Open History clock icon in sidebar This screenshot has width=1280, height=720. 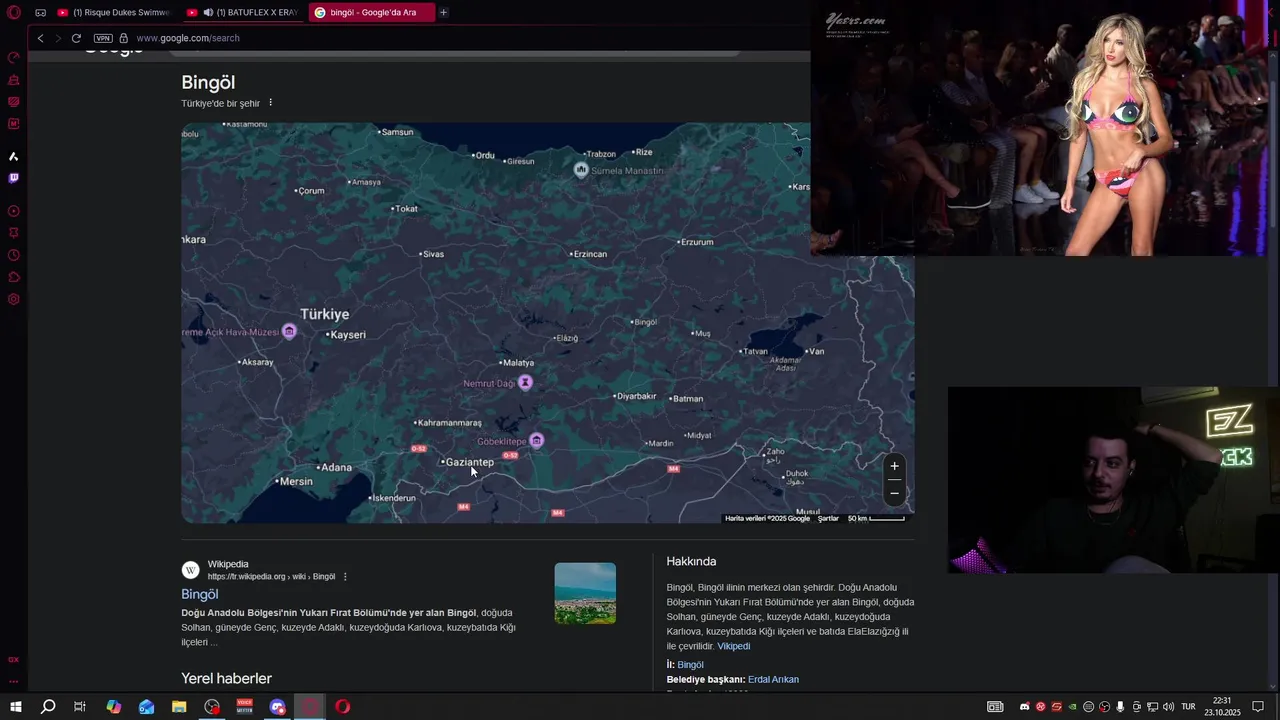tap(14, 255)
